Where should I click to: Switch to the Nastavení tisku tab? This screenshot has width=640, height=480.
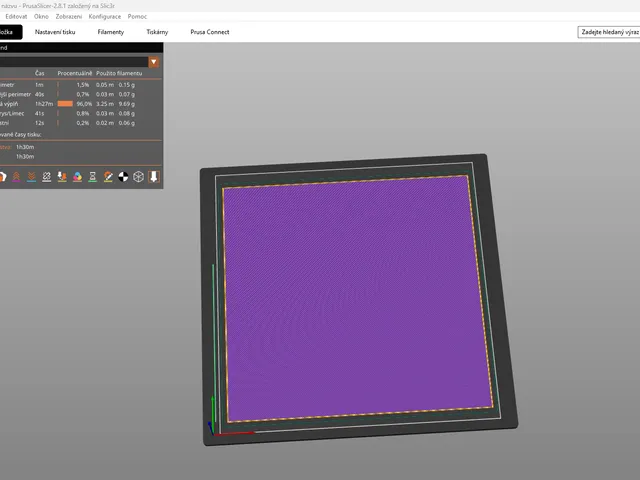(x=55, y=32)
